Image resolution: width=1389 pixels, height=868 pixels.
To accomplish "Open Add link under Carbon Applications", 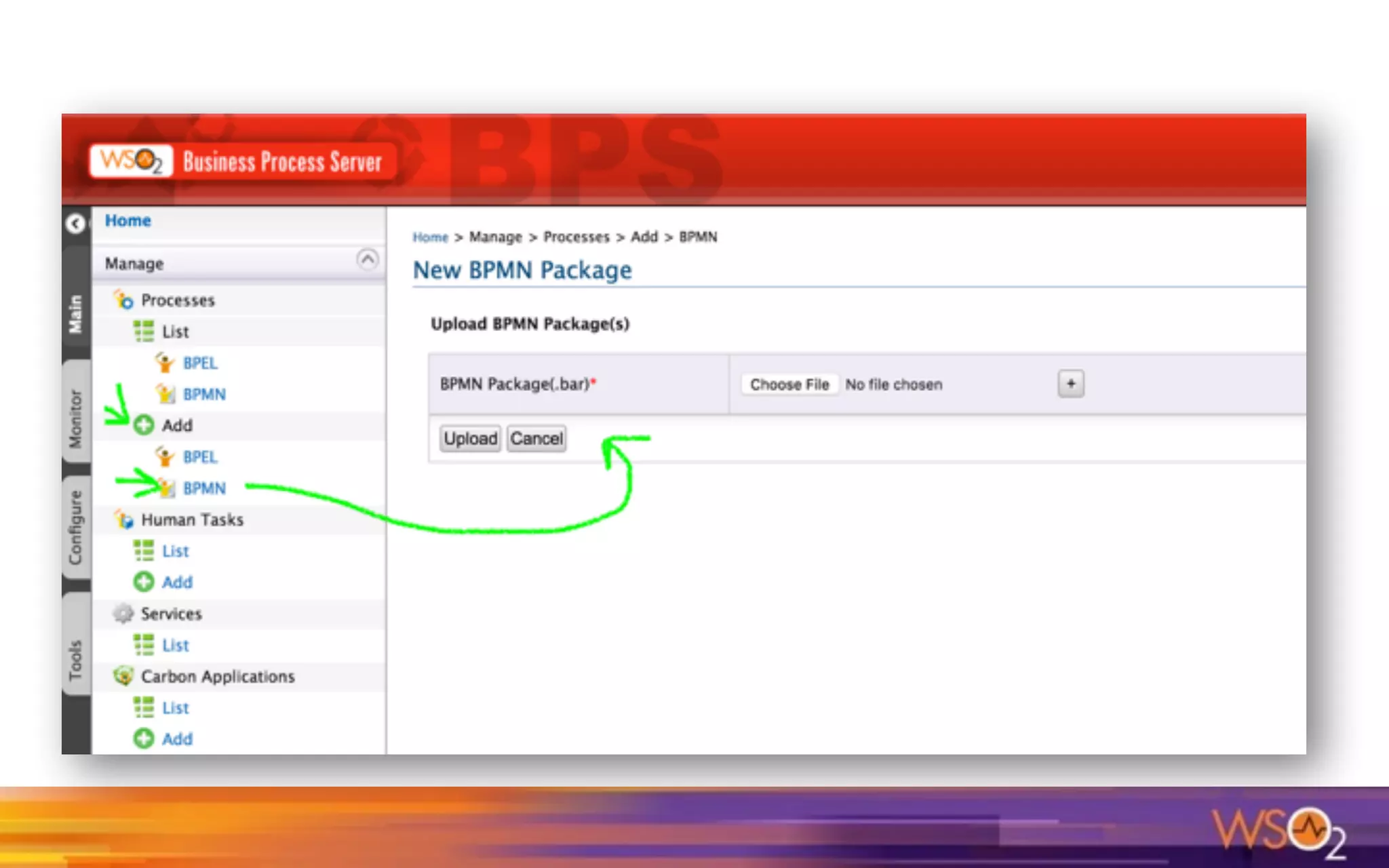I will click(x=177, y=738).
